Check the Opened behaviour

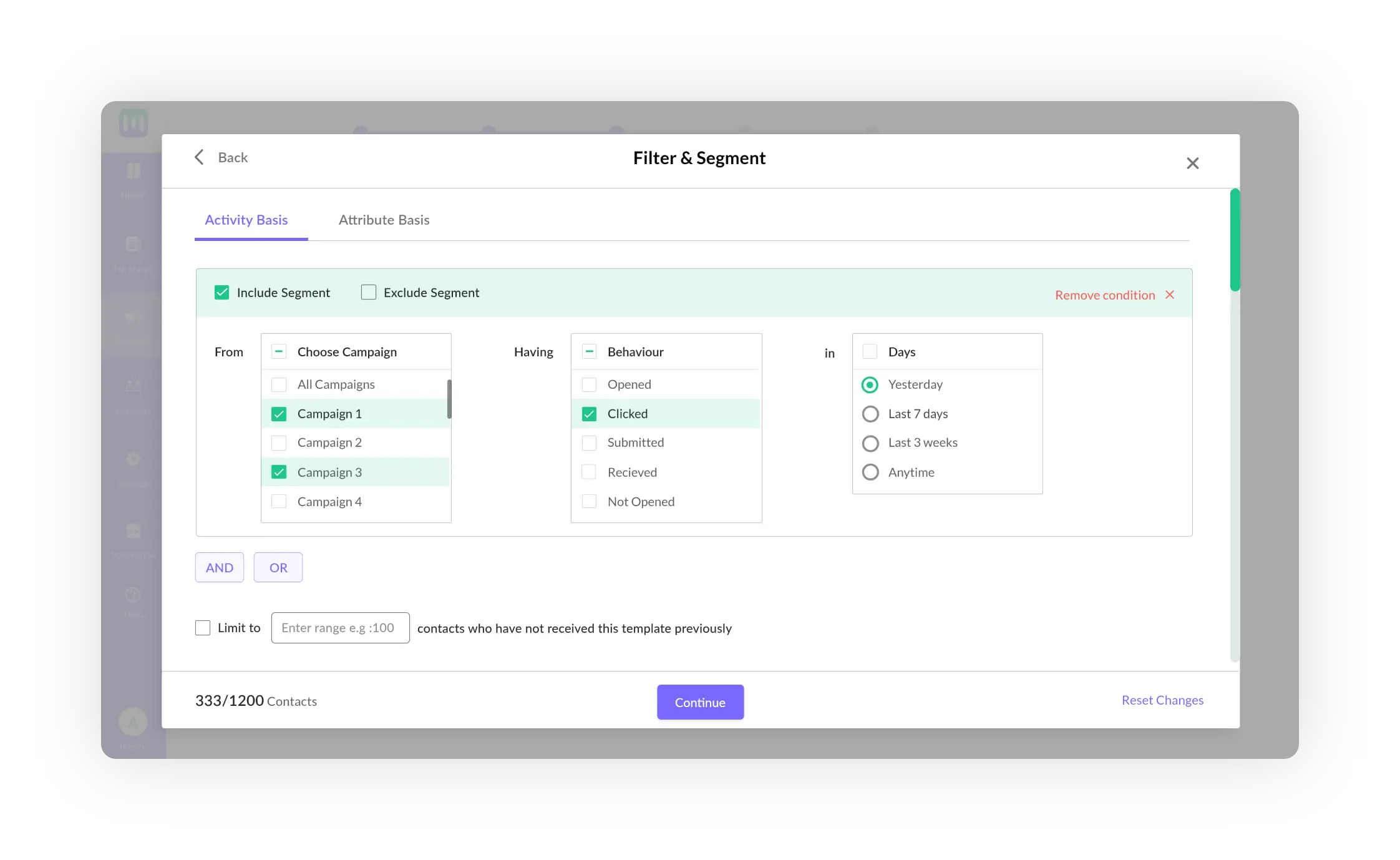click(589, 384)
